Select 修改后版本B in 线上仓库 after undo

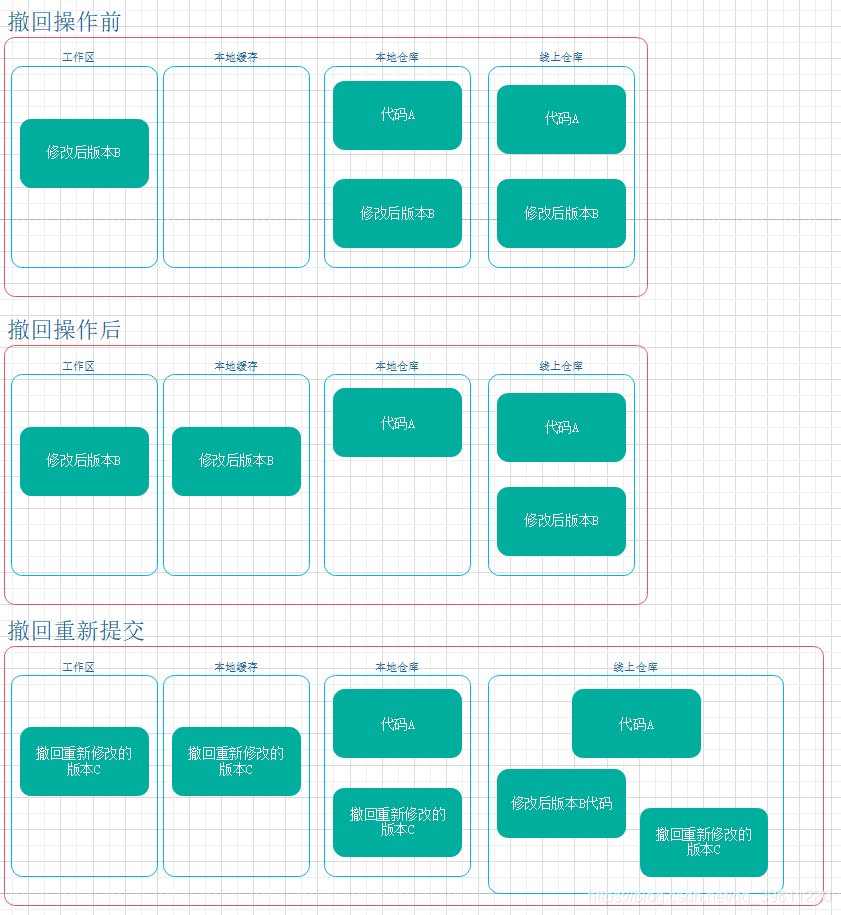coord(561,521)
